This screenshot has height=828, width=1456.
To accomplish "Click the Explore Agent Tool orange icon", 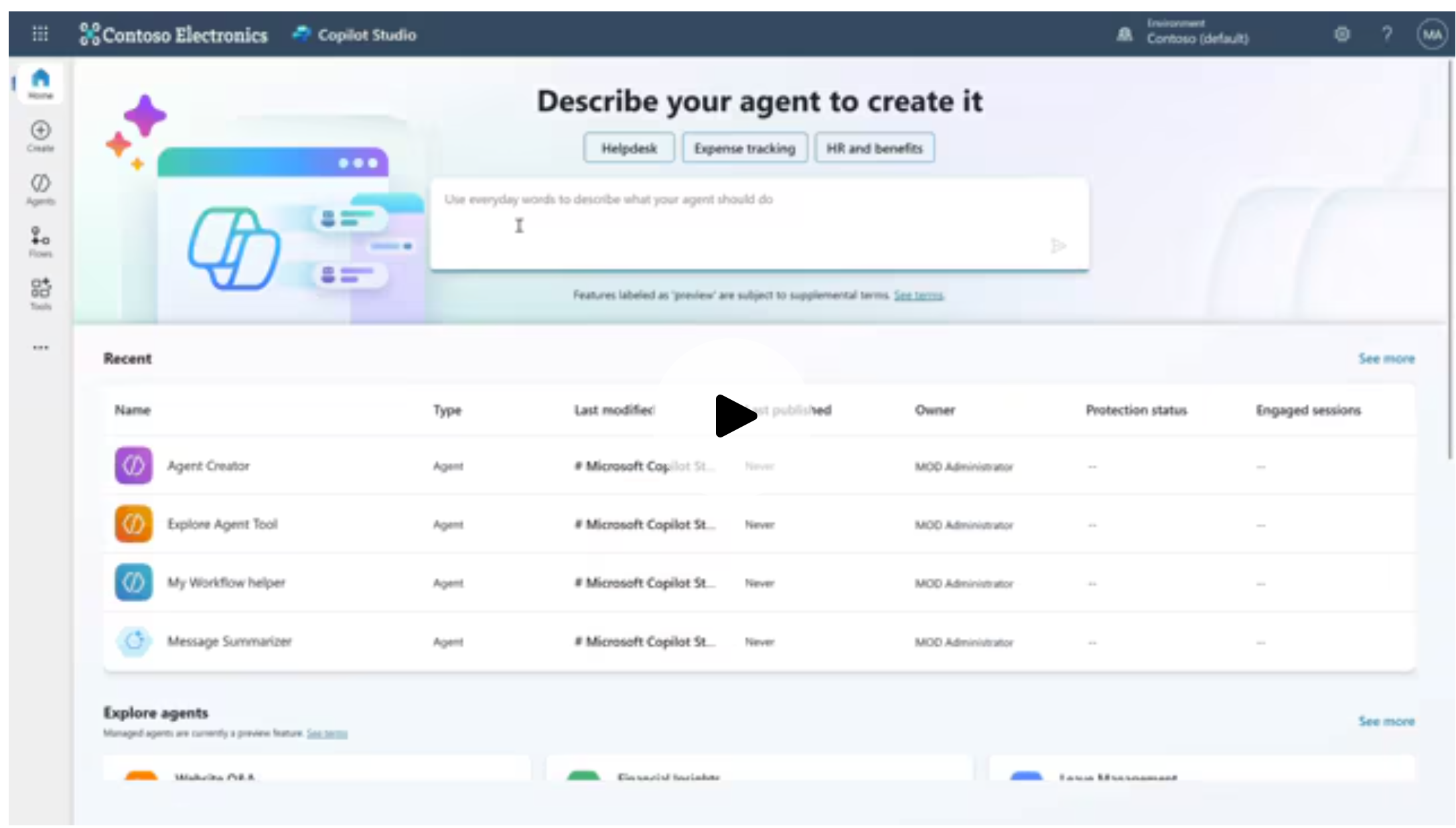I will (x=133, y=524).
